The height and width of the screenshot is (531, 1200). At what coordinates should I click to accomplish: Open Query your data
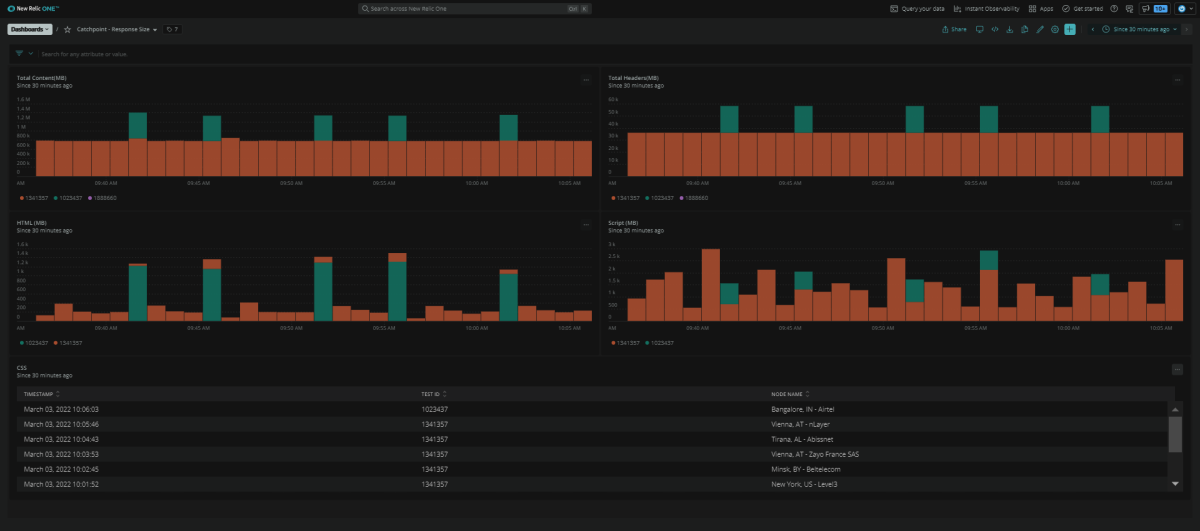[917, 8]
